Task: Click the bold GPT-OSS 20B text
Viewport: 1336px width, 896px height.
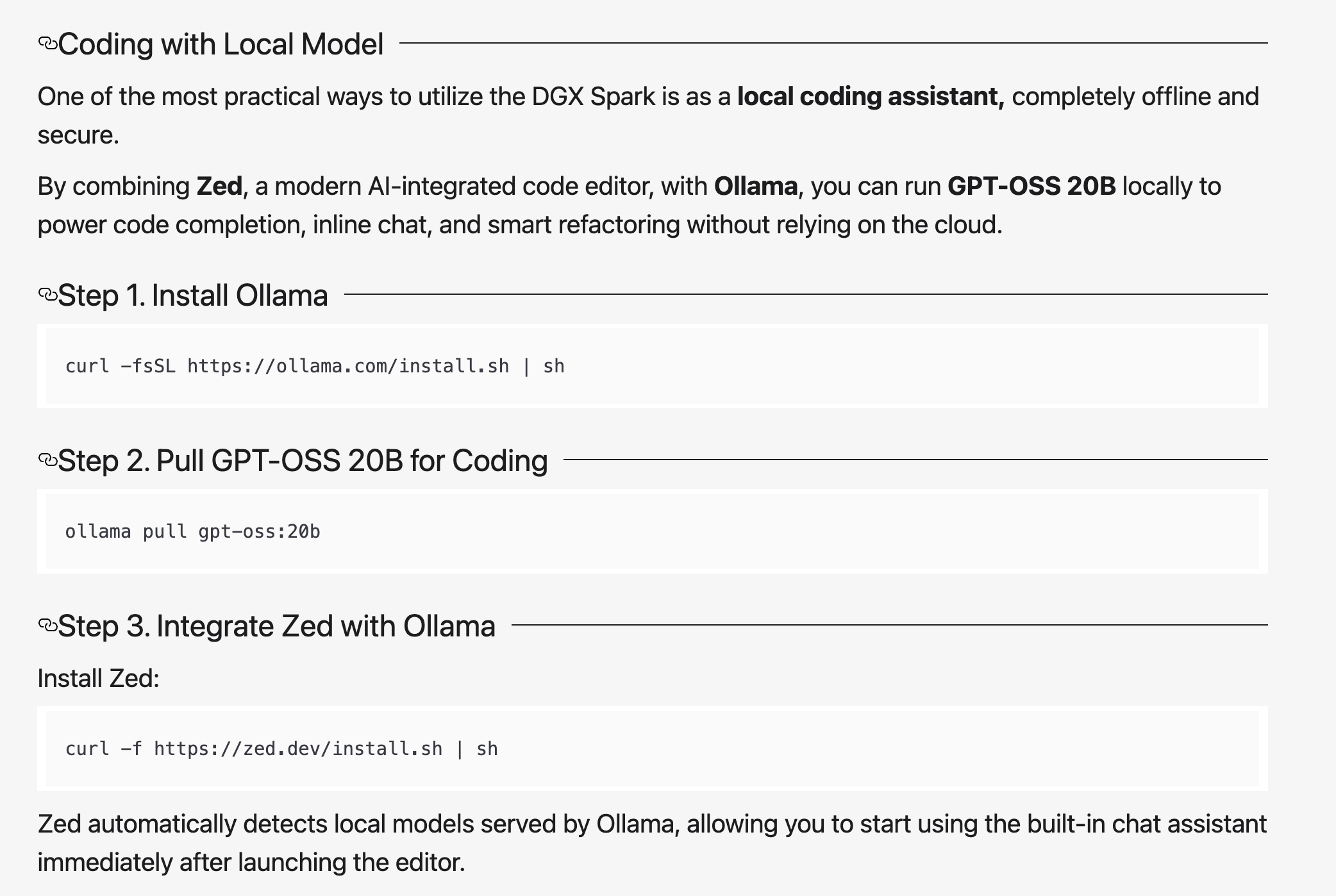Action: [x=1031, y=187]
